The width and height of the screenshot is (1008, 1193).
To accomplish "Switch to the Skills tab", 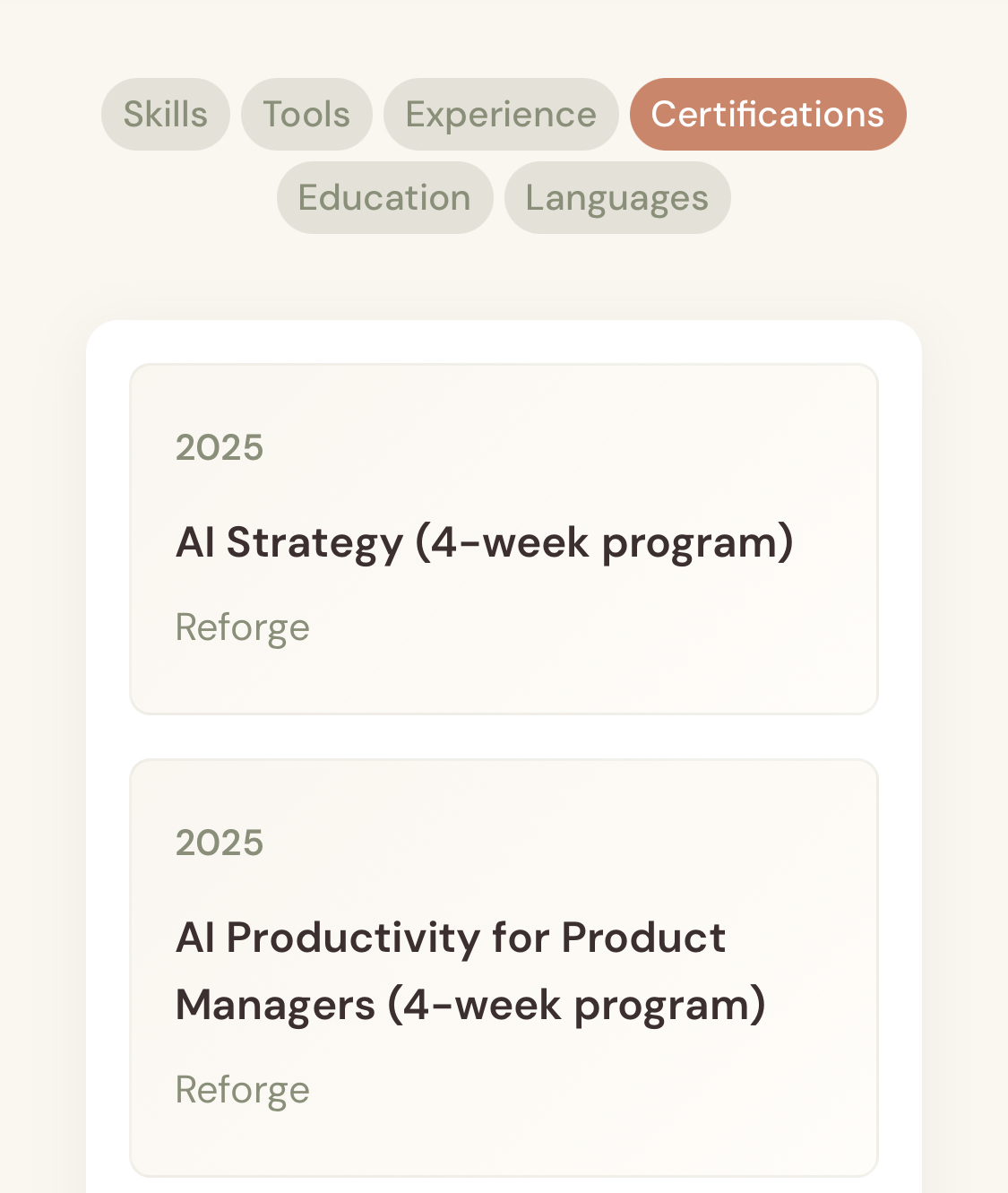I will 166,115.
